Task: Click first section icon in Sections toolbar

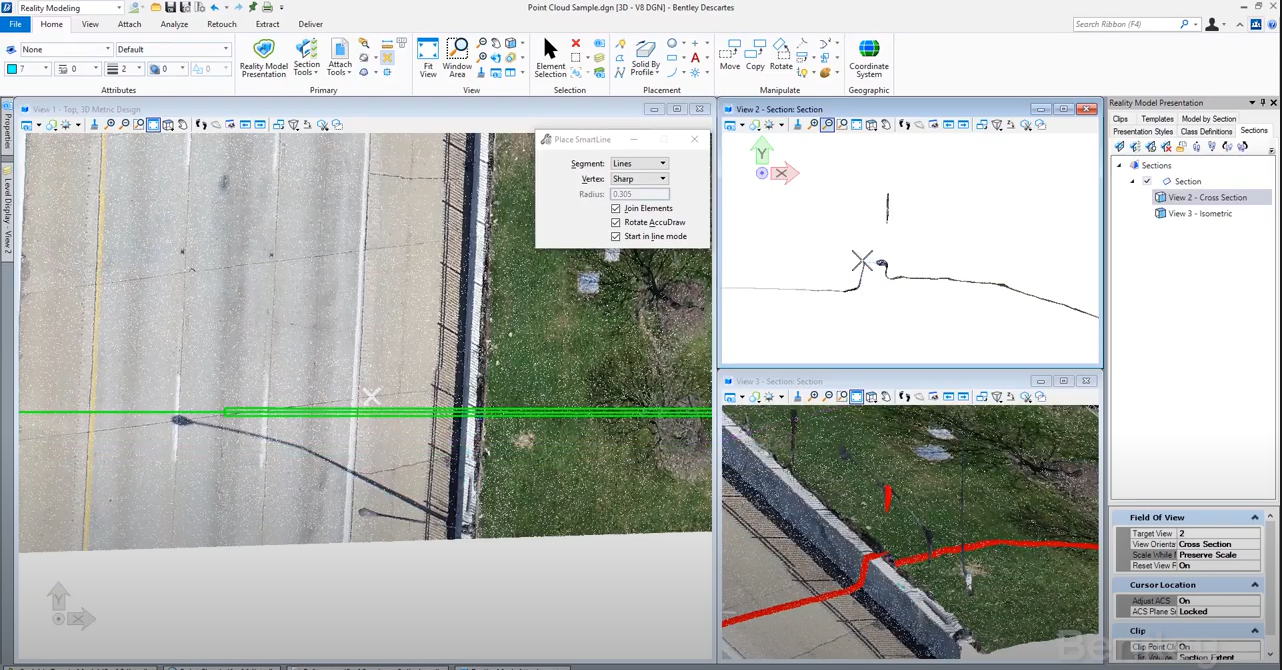Action: tap(1120, 146)
